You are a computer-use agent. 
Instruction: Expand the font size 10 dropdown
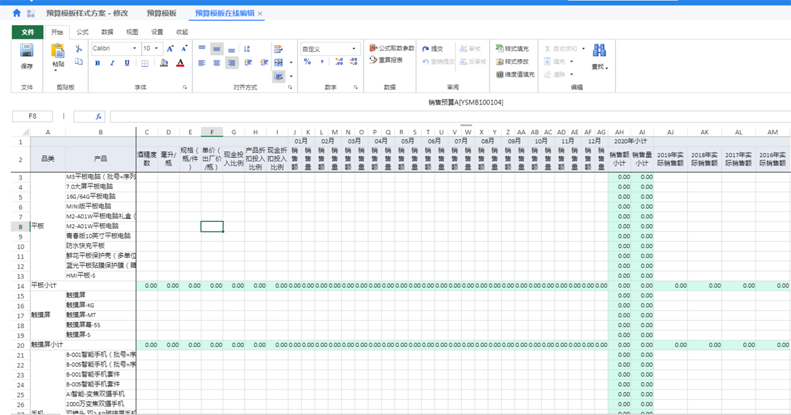tap(156, 48)
